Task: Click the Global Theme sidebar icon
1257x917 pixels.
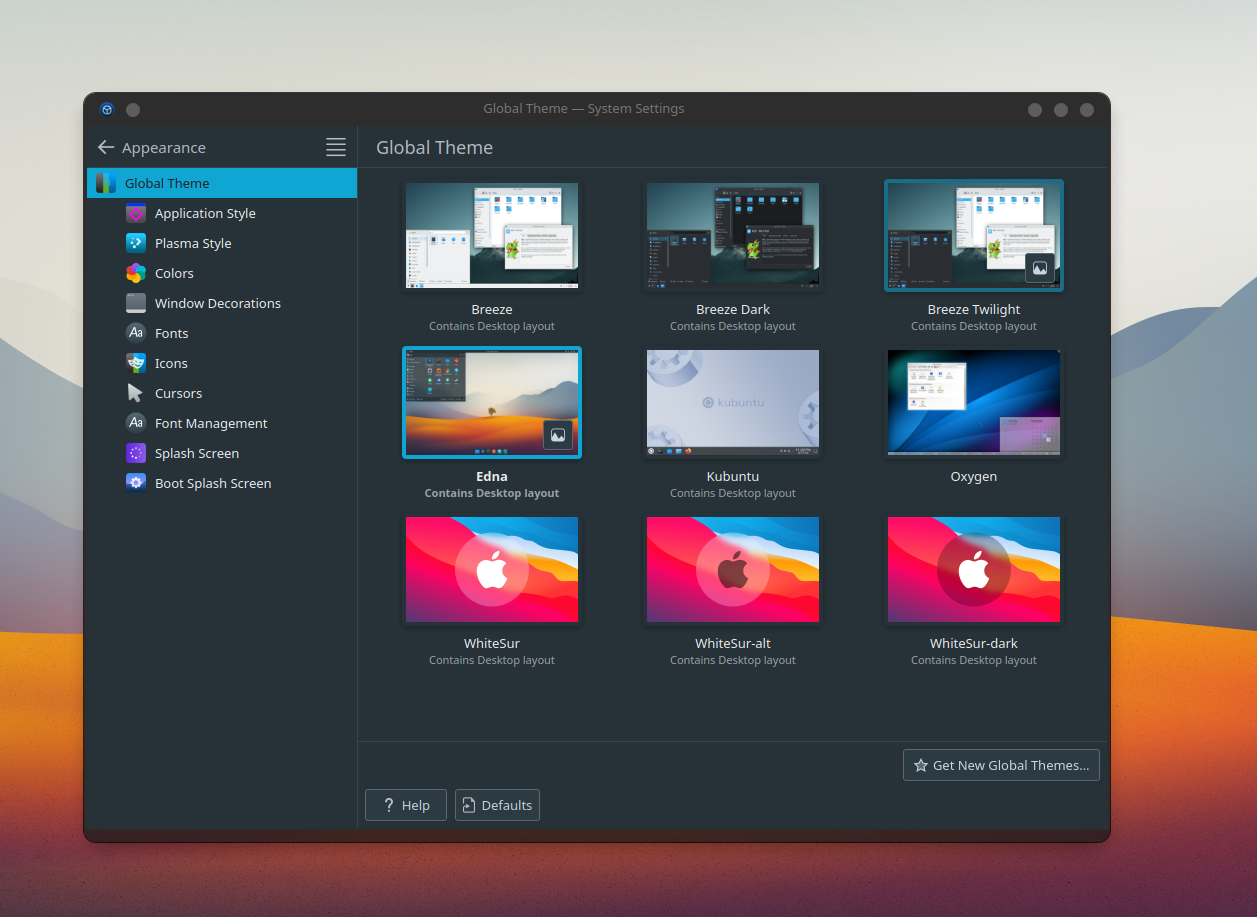Action: (x=106, y=183)
